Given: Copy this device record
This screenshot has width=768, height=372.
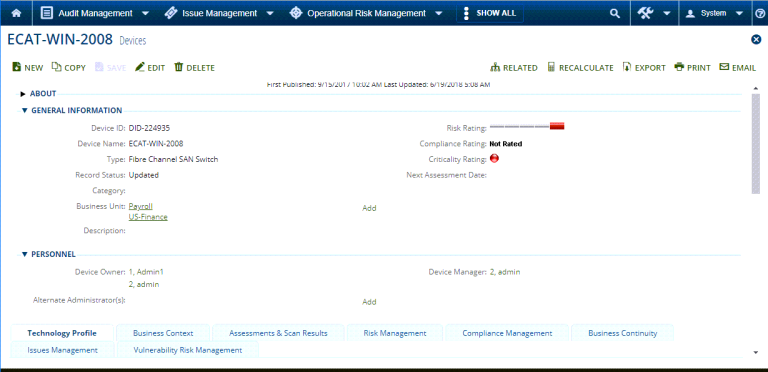Looking at the screenshot, I should click(x=69, y=68).
